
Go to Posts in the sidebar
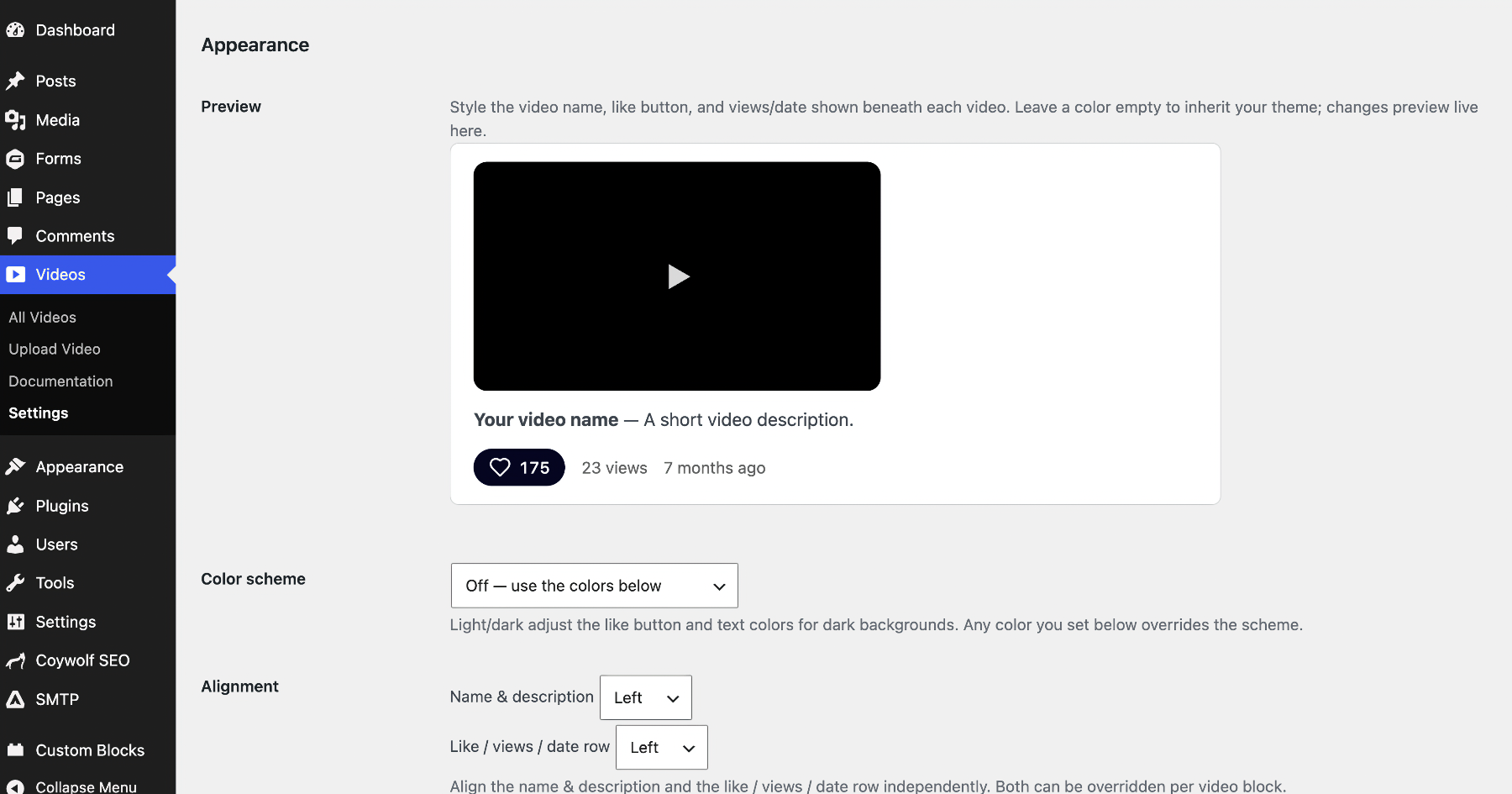click(x=87, y=82)
